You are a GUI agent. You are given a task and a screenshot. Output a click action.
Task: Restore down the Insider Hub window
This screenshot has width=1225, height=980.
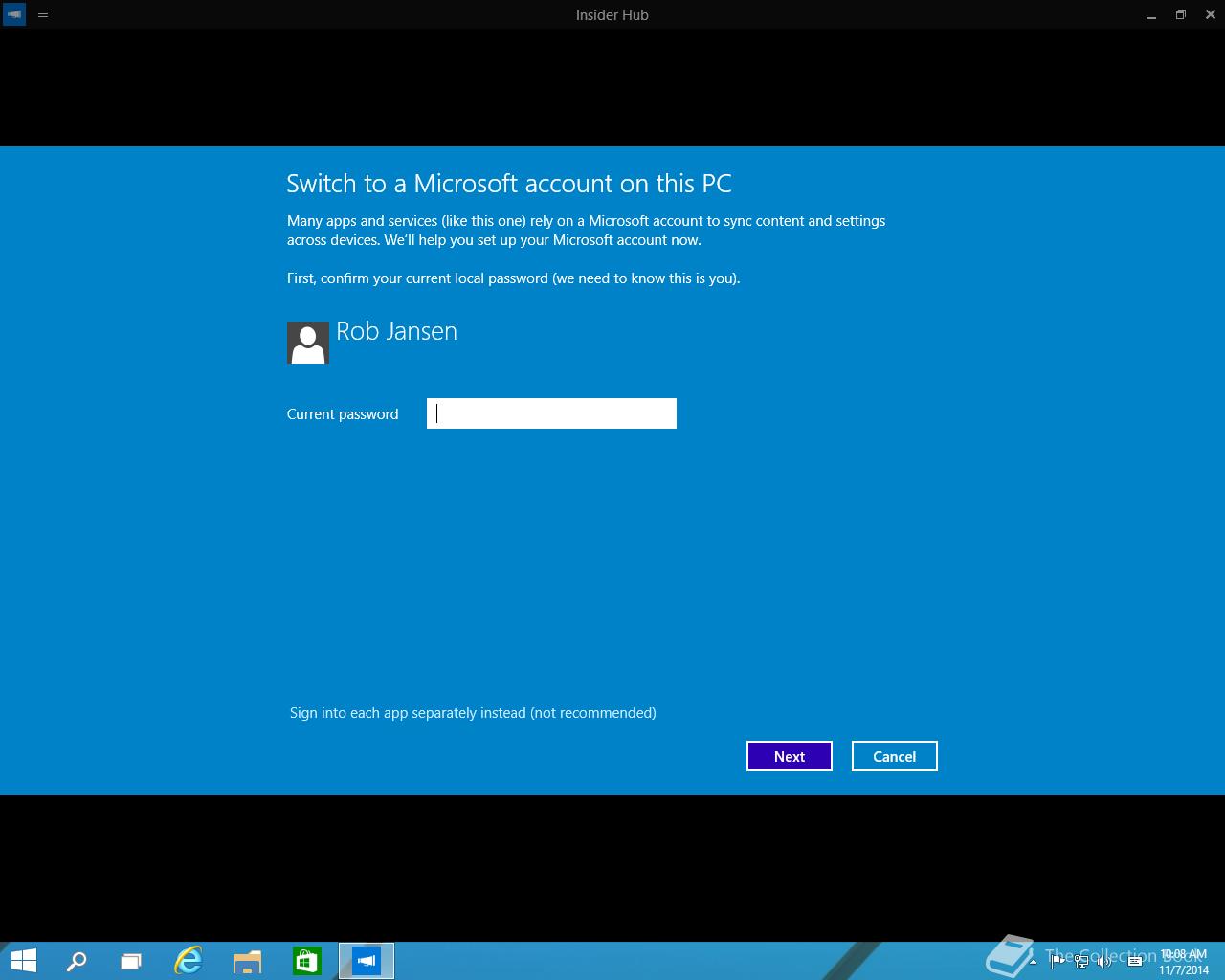point(1181,14)
